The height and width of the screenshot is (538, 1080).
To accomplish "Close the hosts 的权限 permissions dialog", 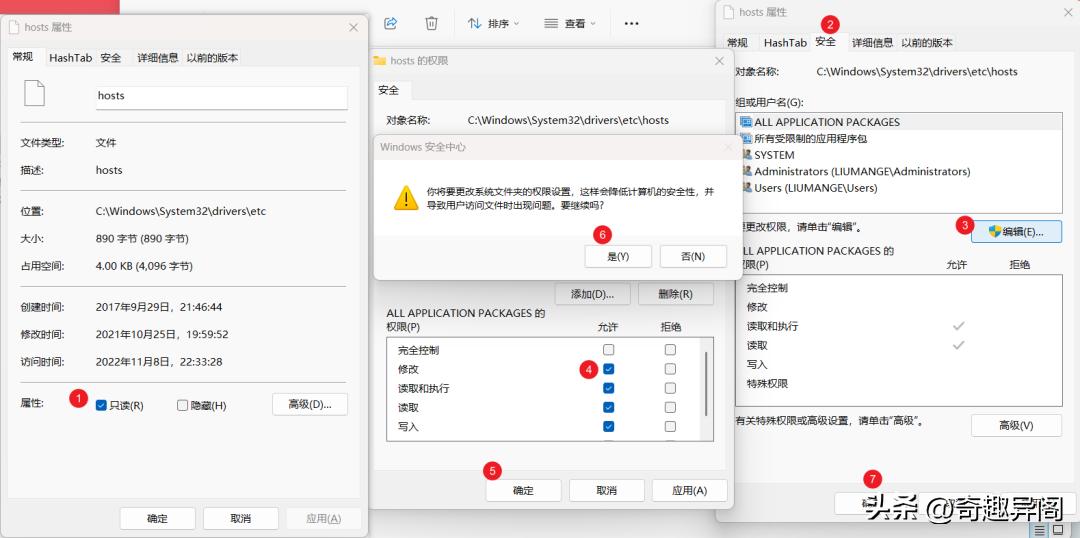I will point(719,61).
